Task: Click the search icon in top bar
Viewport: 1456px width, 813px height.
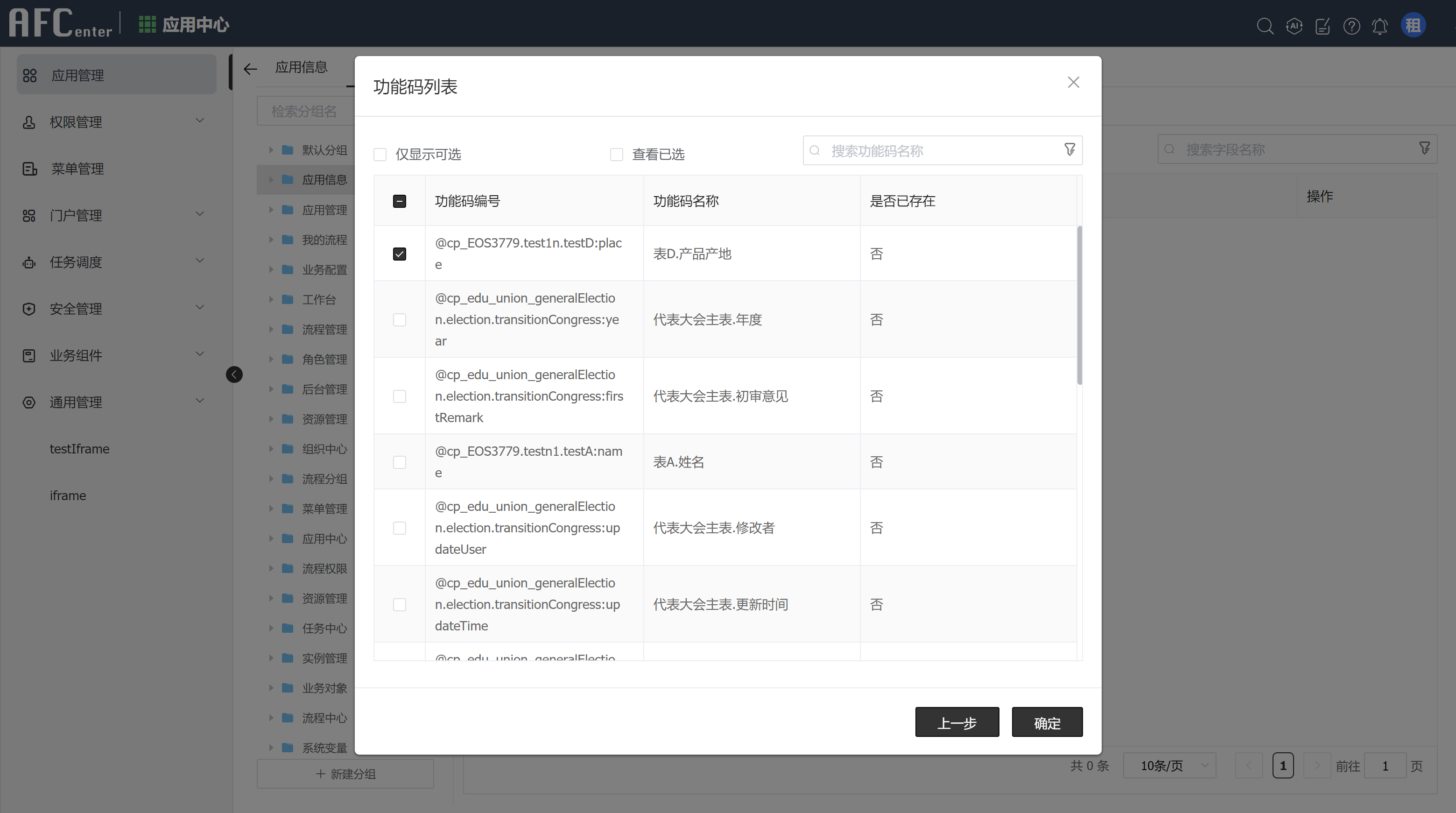Action: 1265,26
